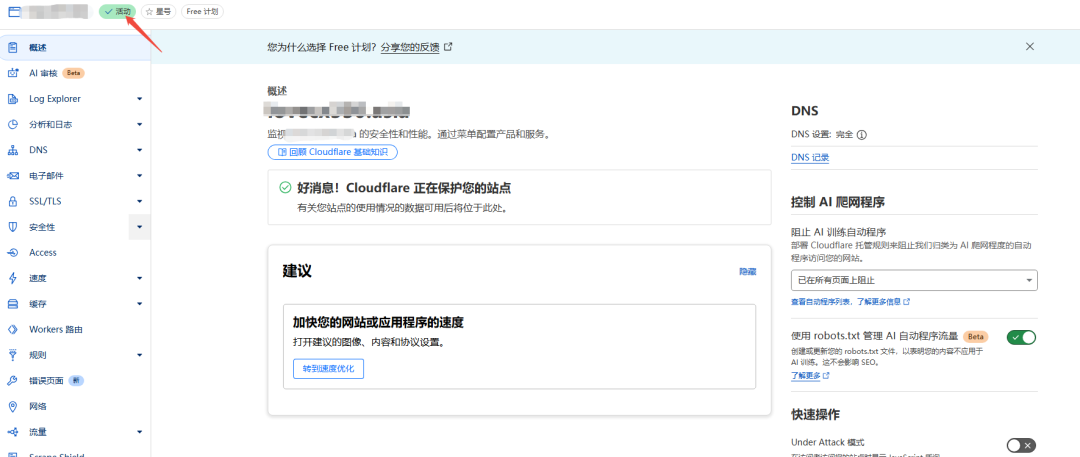Viewport: 1080px width, 457px height.
Task: Expand the 电子邮件 submenu arrow
Action: click(139, 176)
